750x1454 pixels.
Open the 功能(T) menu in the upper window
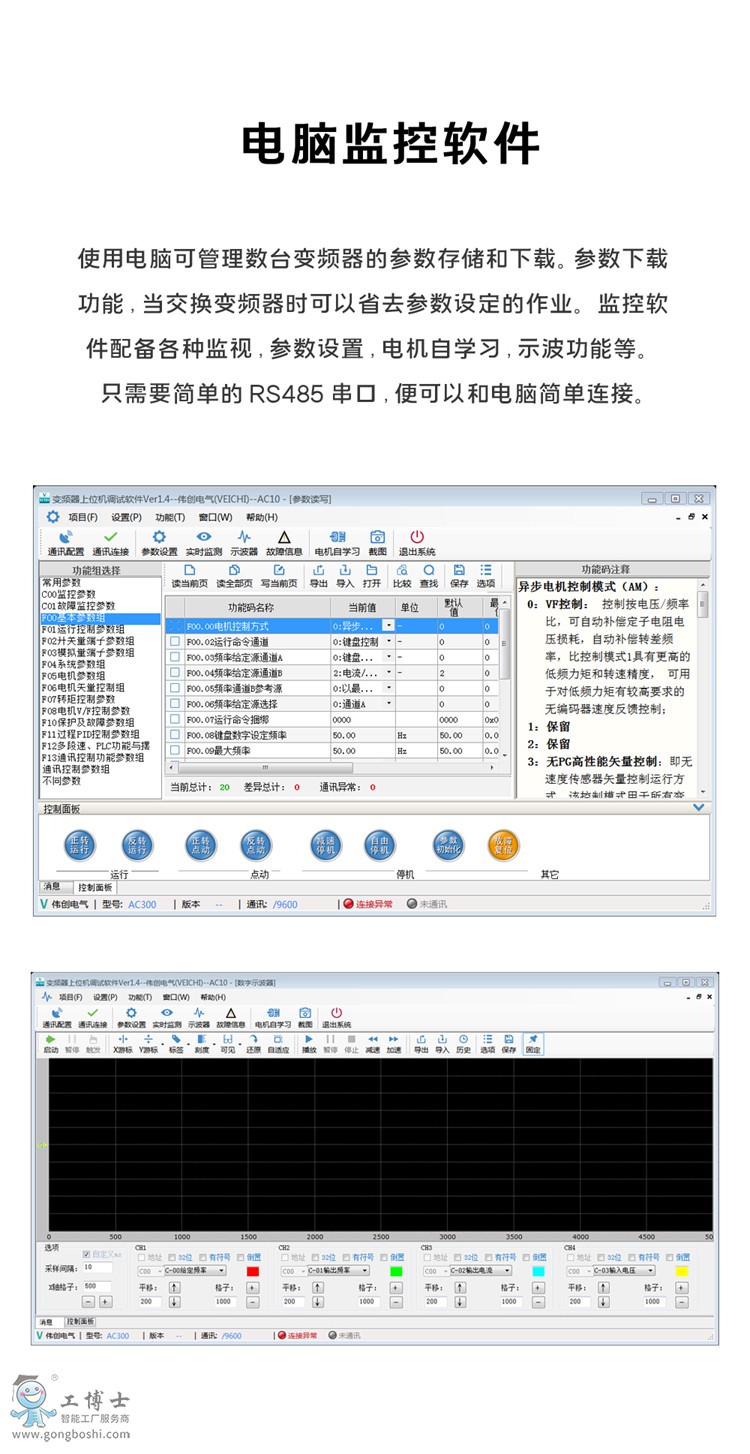(170, 517)
